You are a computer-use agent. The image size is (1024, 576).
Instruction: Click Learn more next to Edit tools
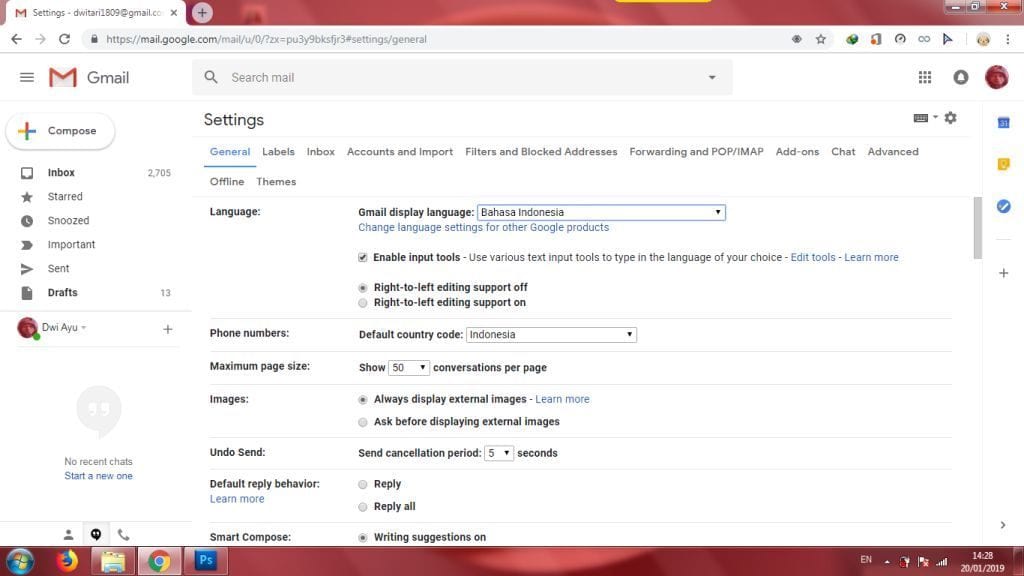tap(871, 257)
